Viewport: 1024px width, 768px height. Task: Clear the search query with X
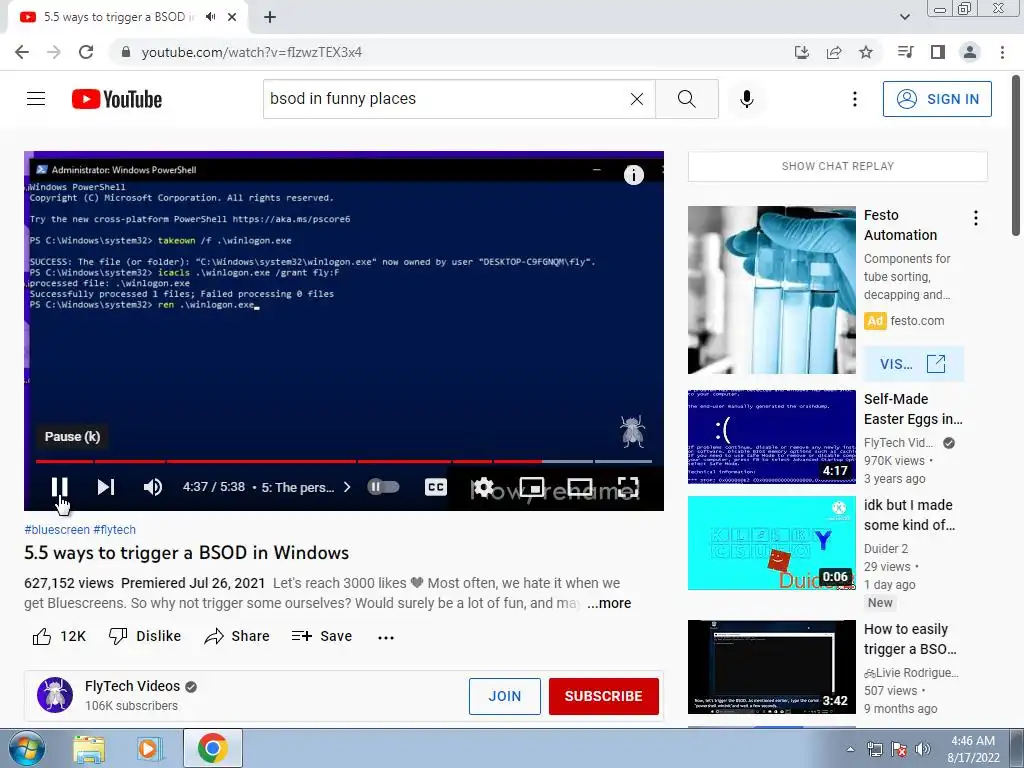point(637,99)
